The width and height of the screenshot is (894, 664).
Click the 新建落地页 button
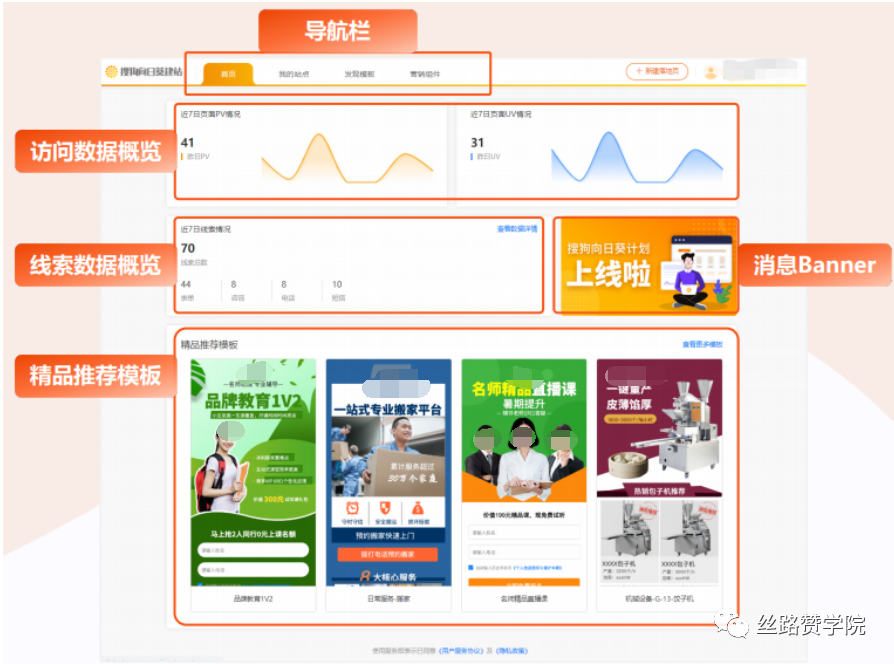657,71
